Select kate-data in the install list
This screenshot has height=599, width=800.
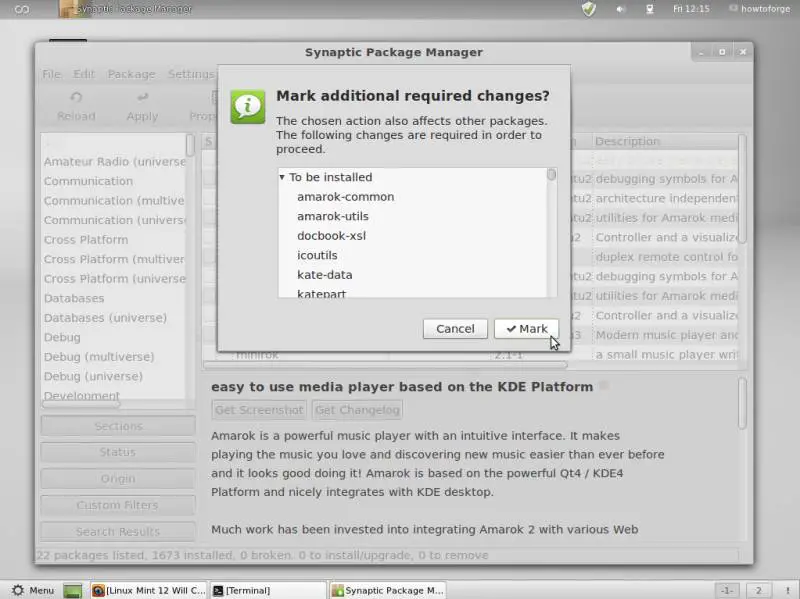click(324, 274)
